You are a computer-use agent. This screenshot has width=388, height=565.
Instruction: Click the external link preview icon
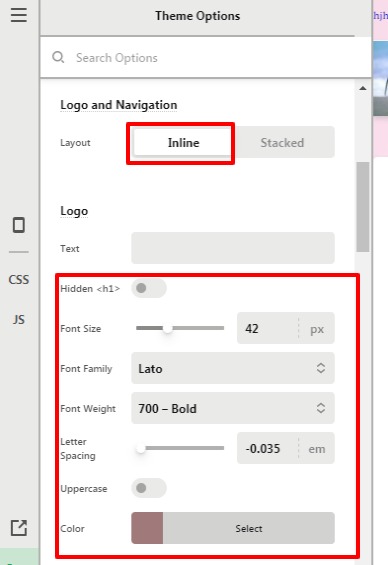[x=19, y=528]
